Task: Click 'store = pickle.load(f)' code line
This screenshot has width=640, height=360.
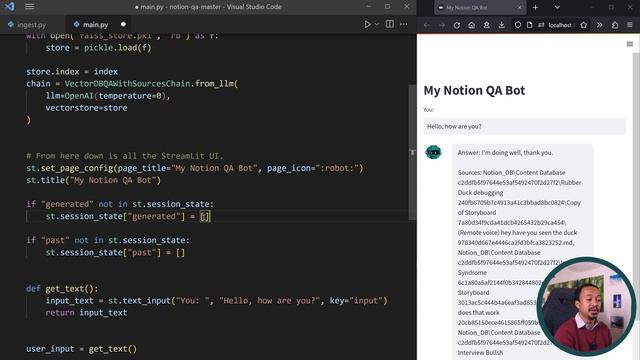Action: 98,47
